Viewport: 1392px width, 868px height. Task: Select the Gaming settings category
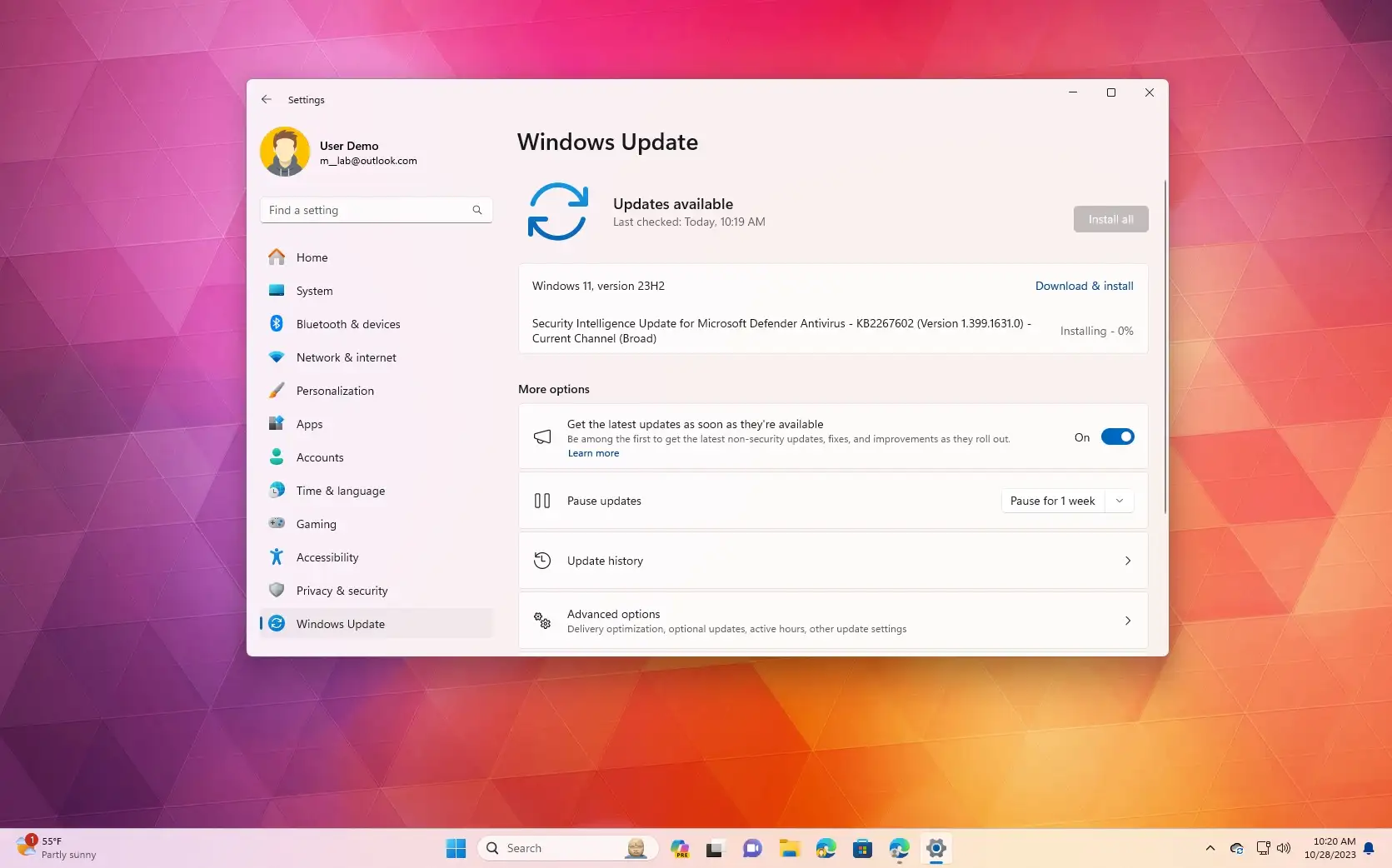pyautogui.click(x=315, y=523)
